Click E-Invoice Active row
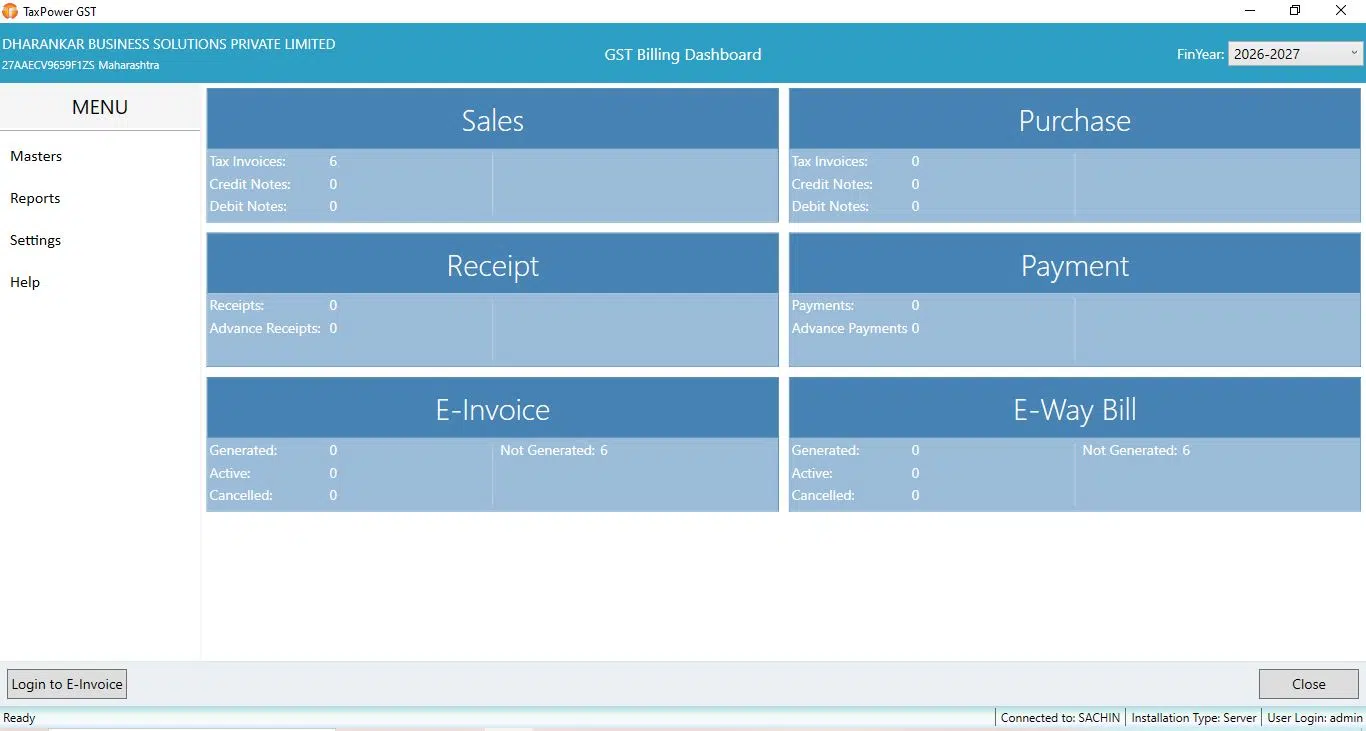The image size is (1366, 731). (x=273, y=473)
